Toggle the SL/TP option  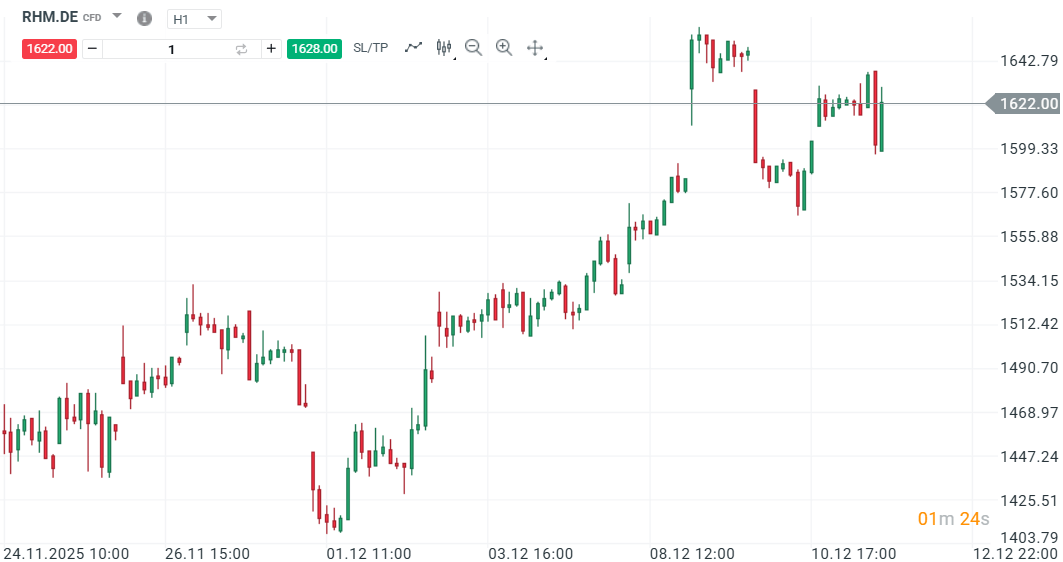(x=370, y=48)
